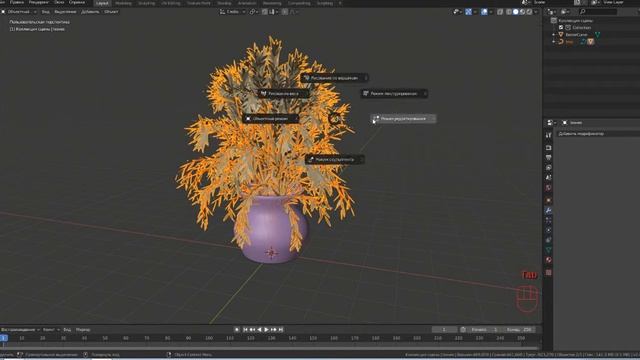640x360 pixels.
Task: Switch to the Modeling workspace tab
Action: coord(123,3)
